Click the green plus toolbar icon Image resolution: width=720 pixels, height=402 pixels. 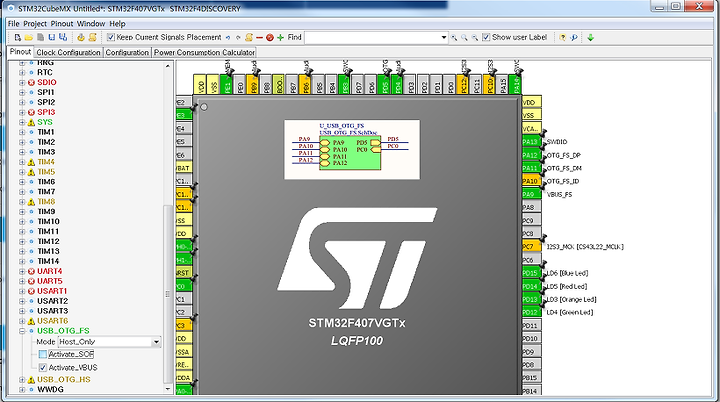[x=281, y=38]
